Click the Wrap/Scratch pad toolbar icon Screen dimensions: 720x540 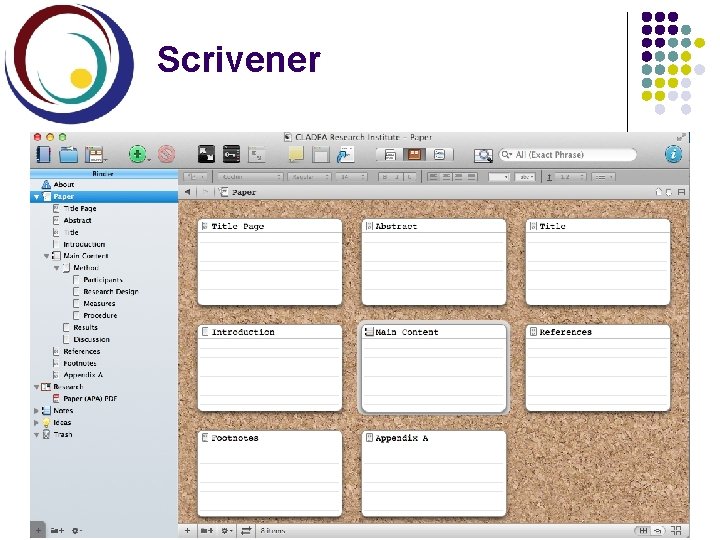(321, 155)
